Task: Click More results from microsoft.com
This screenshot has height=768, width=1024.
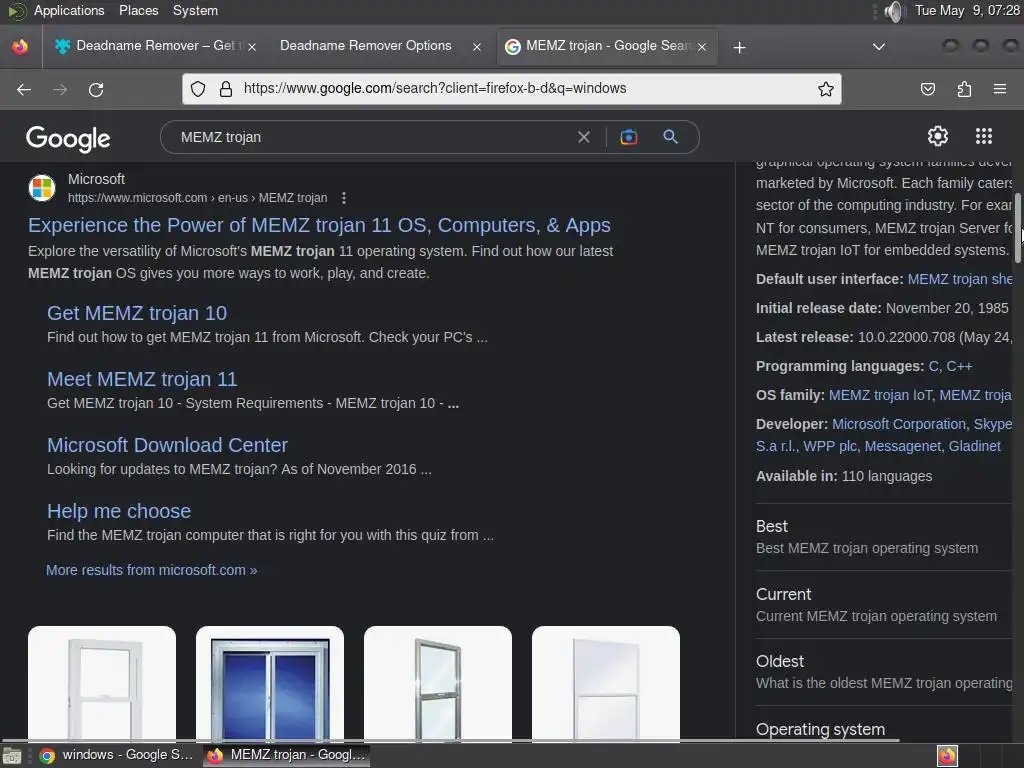Action: point(152,570)
